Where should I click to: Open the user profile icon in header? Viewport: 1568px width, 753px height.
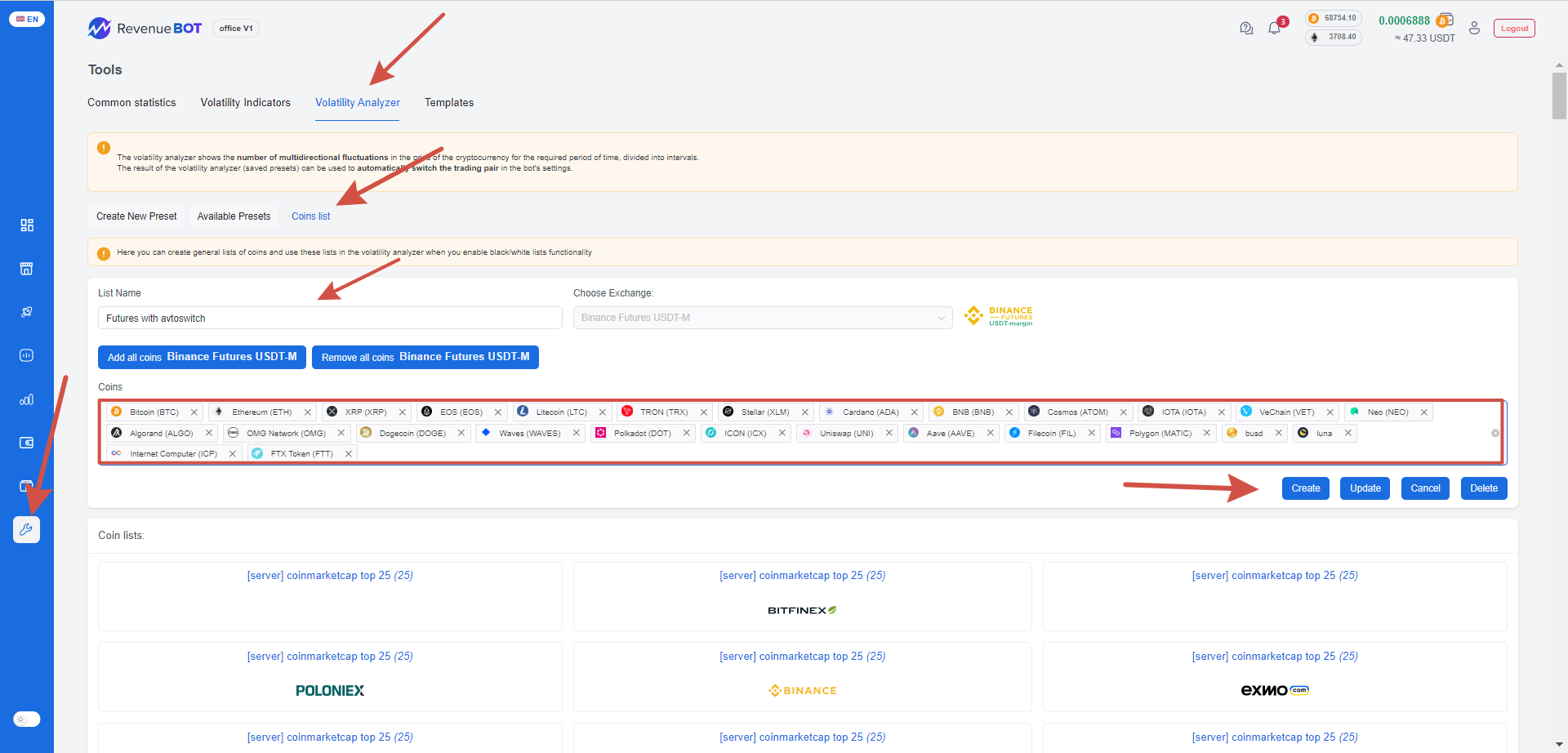(x=1474, y=29)
